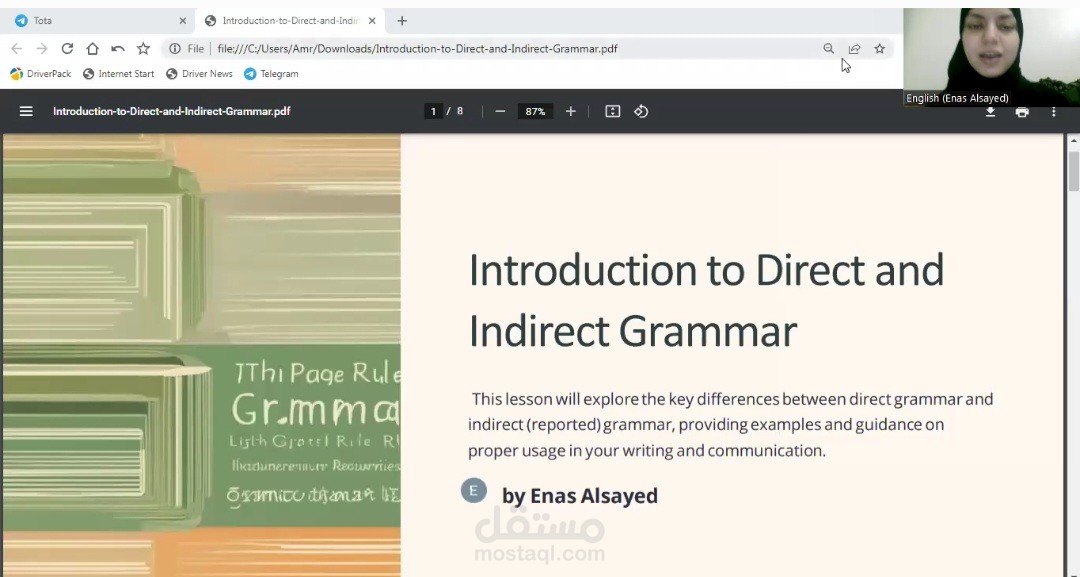Viewport: 1080px width, 577px height.
Task: Share this page via address bar icon
Action: (854, 49)
